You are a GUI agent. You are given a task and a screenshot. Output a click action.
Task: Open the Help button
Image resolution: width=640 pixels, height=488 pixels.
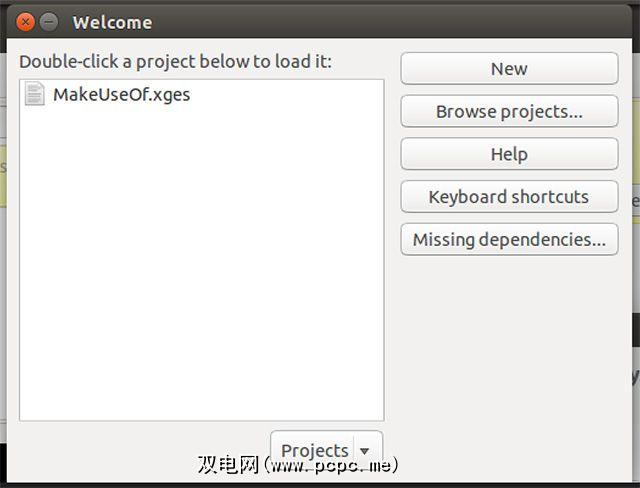click(x=509, y=154)
